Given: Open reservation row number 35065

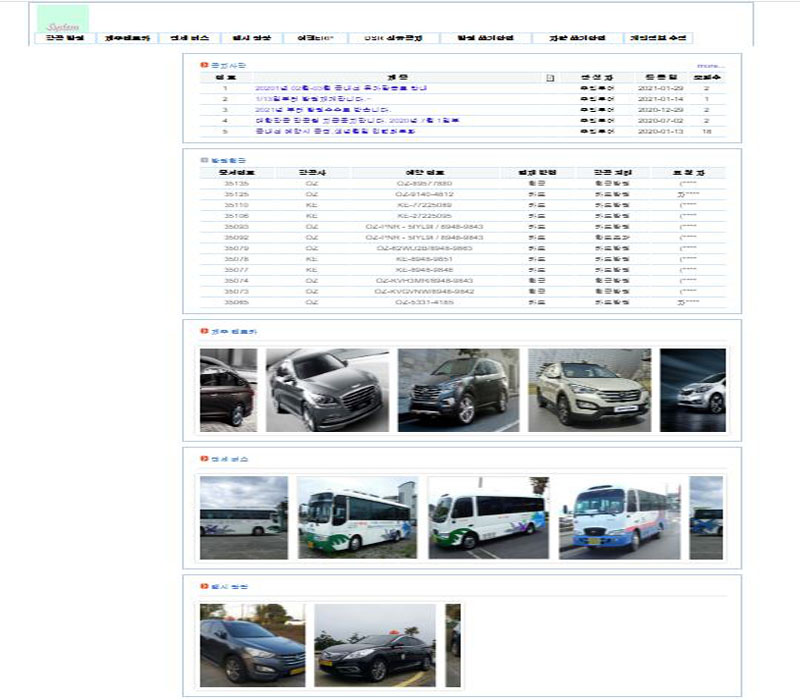Looking at the screenshot, I should point(237,301).
